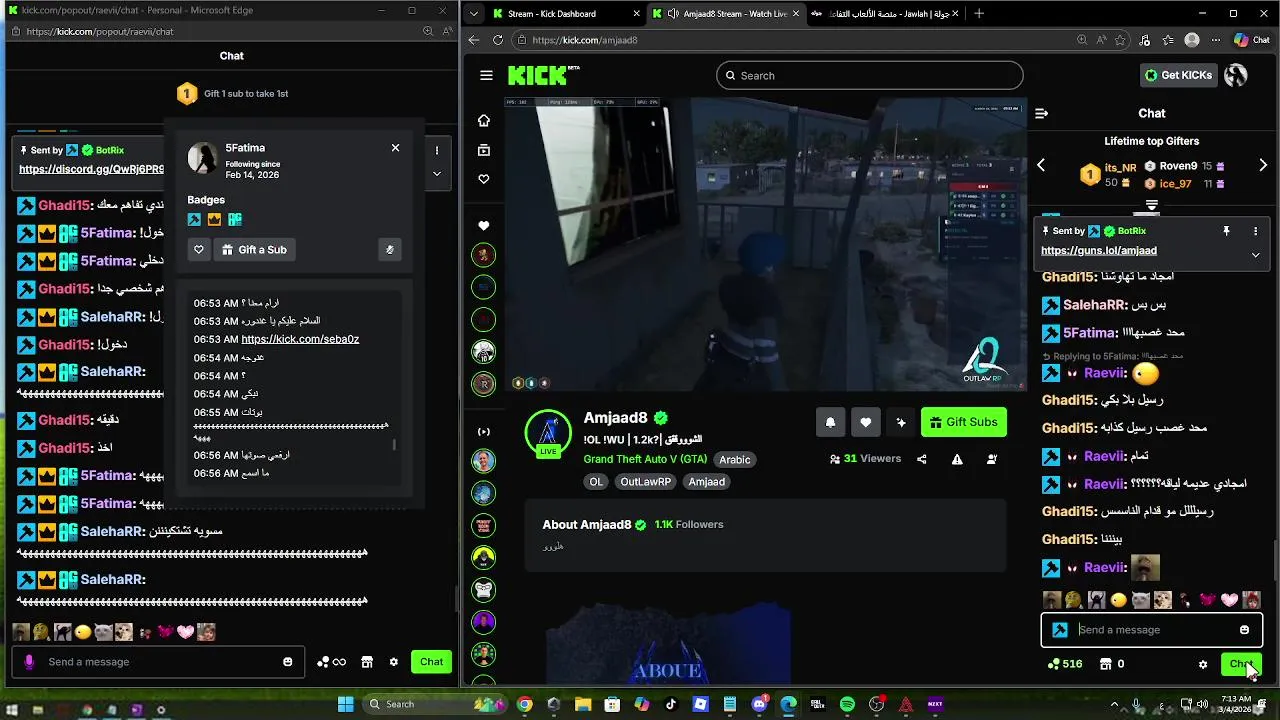Report stream with the warning triangle icon
The image size is (1280, 720).
click(957, 459)
